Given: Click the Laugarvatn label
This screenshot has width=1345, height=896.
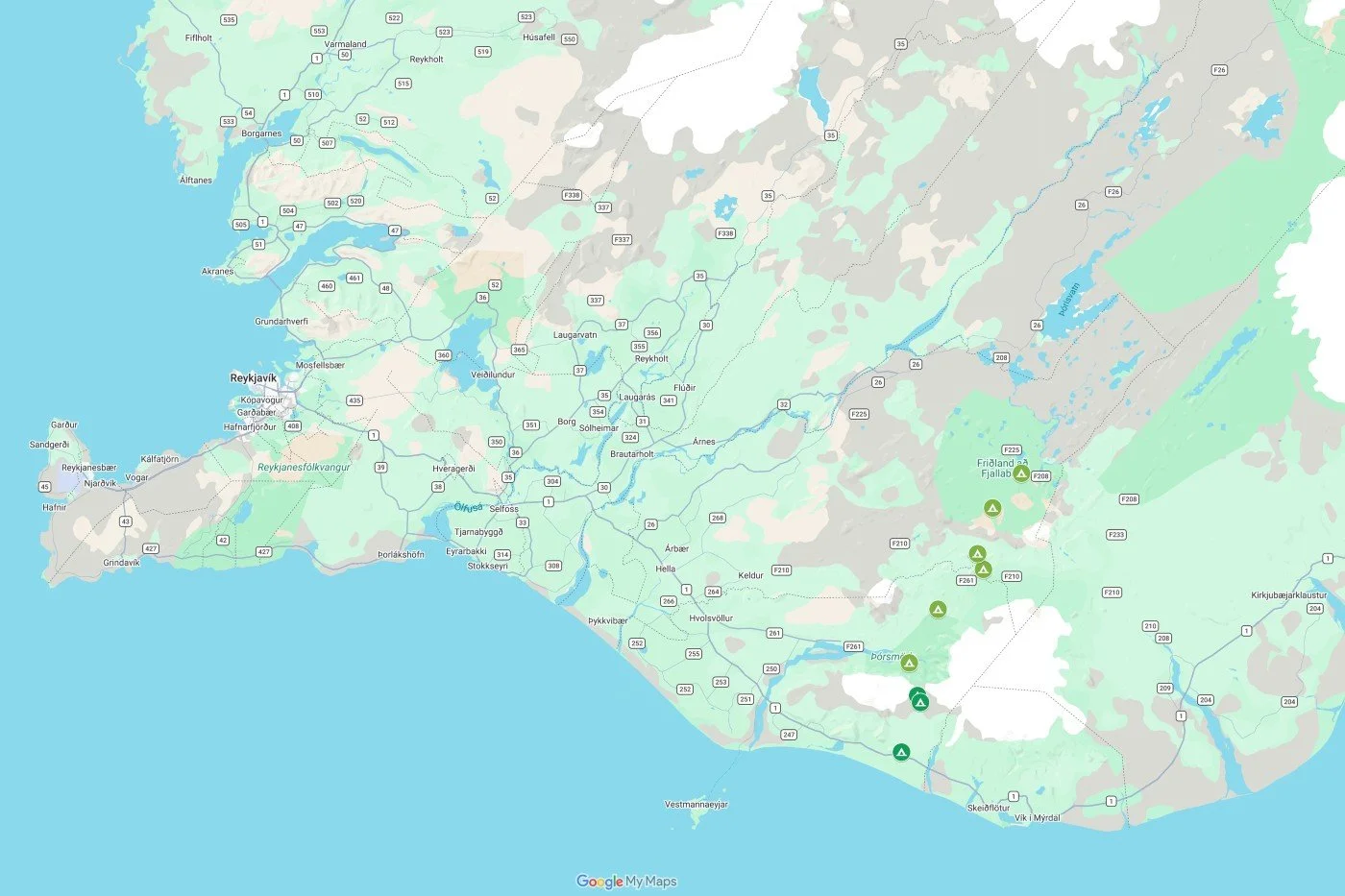Looking at the screenshot, I should tap(575, 335).
